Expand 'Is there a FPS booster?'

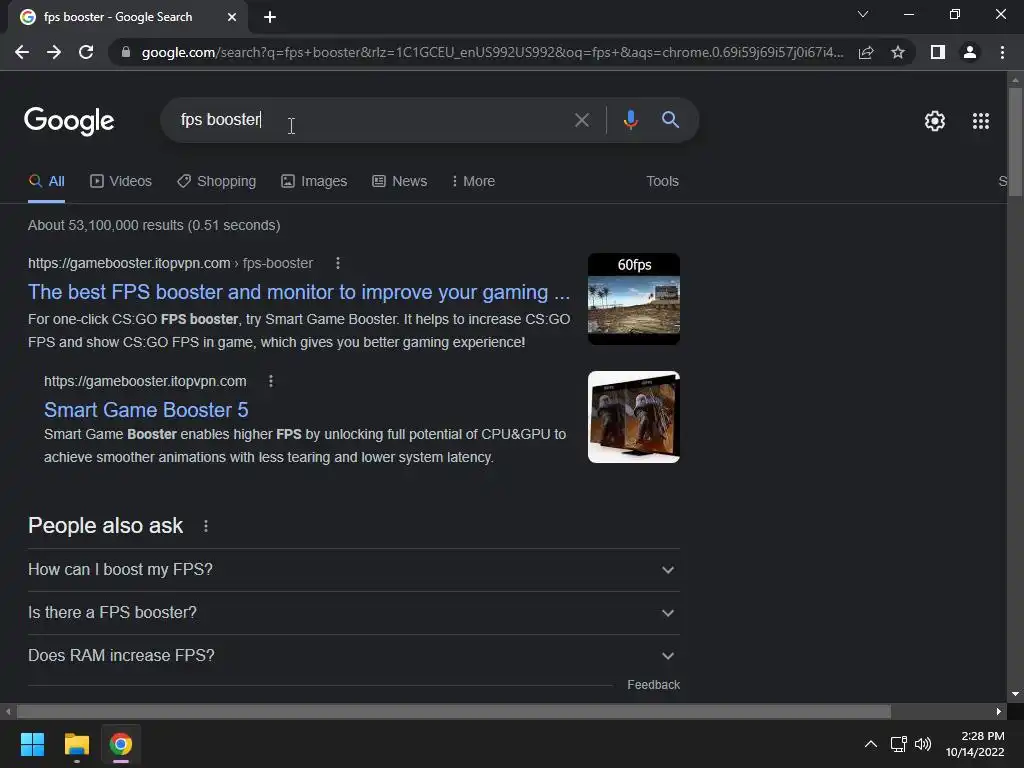click(x=353, y=613)
